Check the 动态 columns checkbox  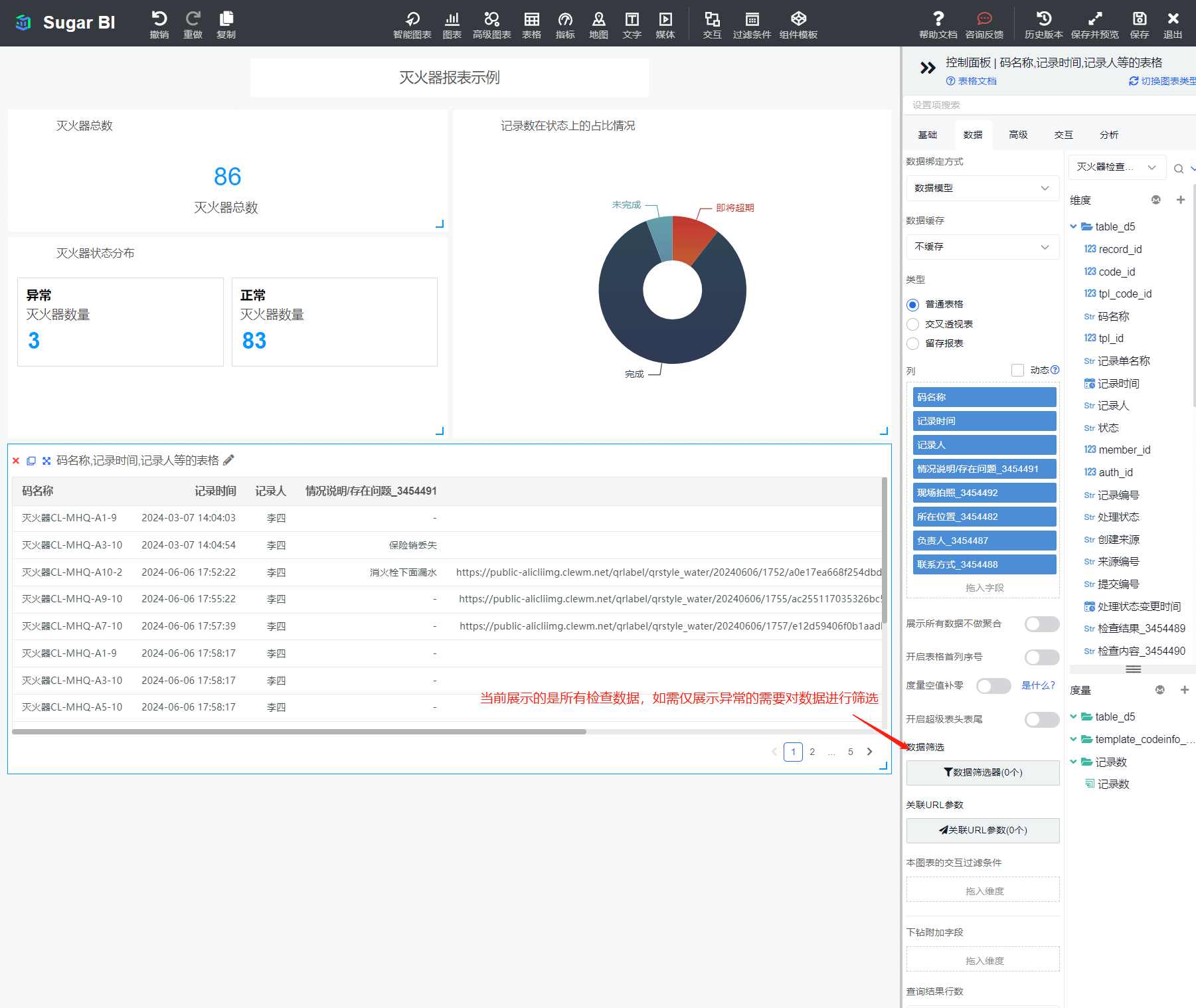click(x=1017, y=371)
